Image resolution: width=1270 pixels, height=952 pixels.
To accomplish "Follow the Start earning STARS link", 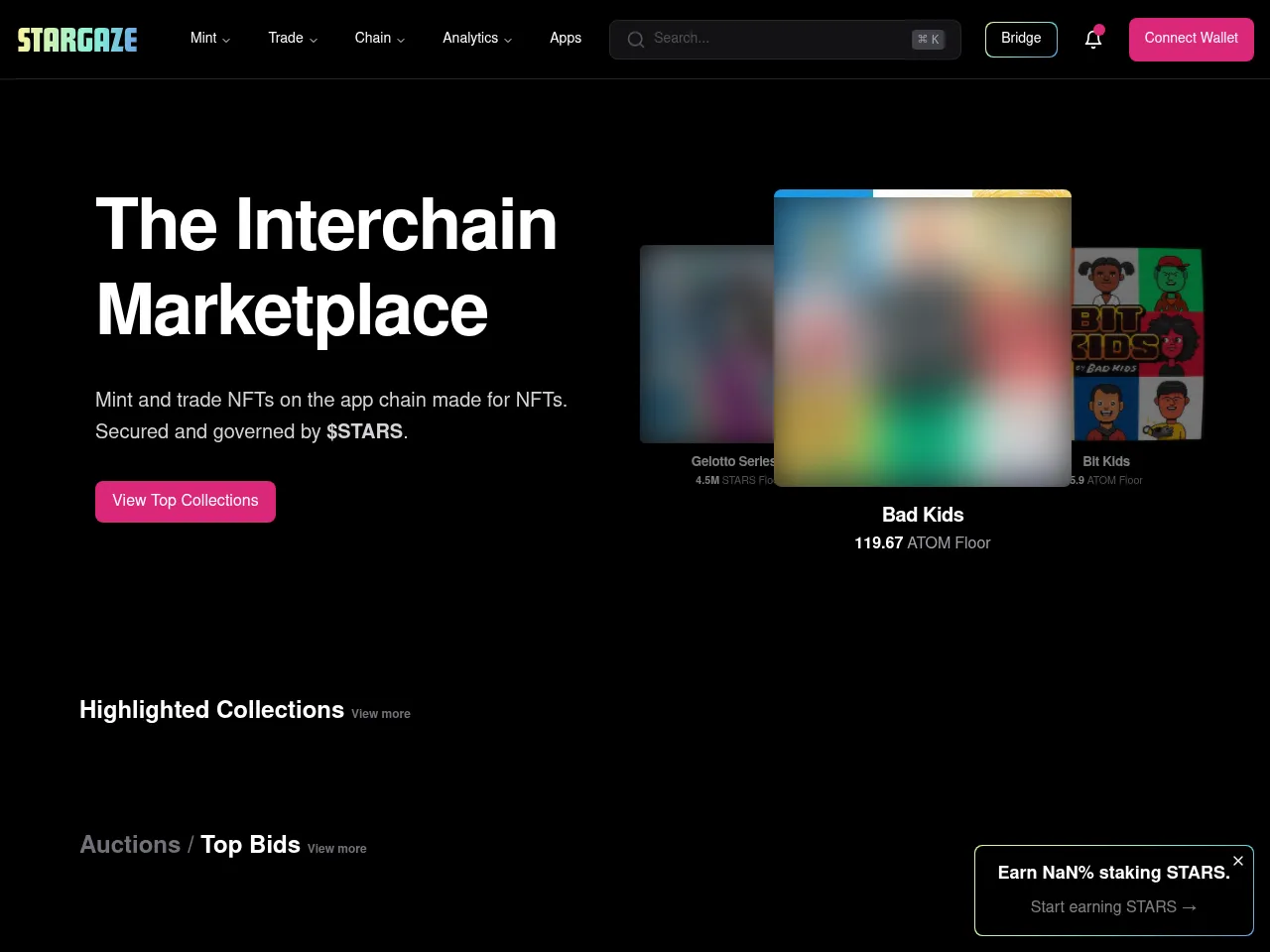I will click(1113, 906).
